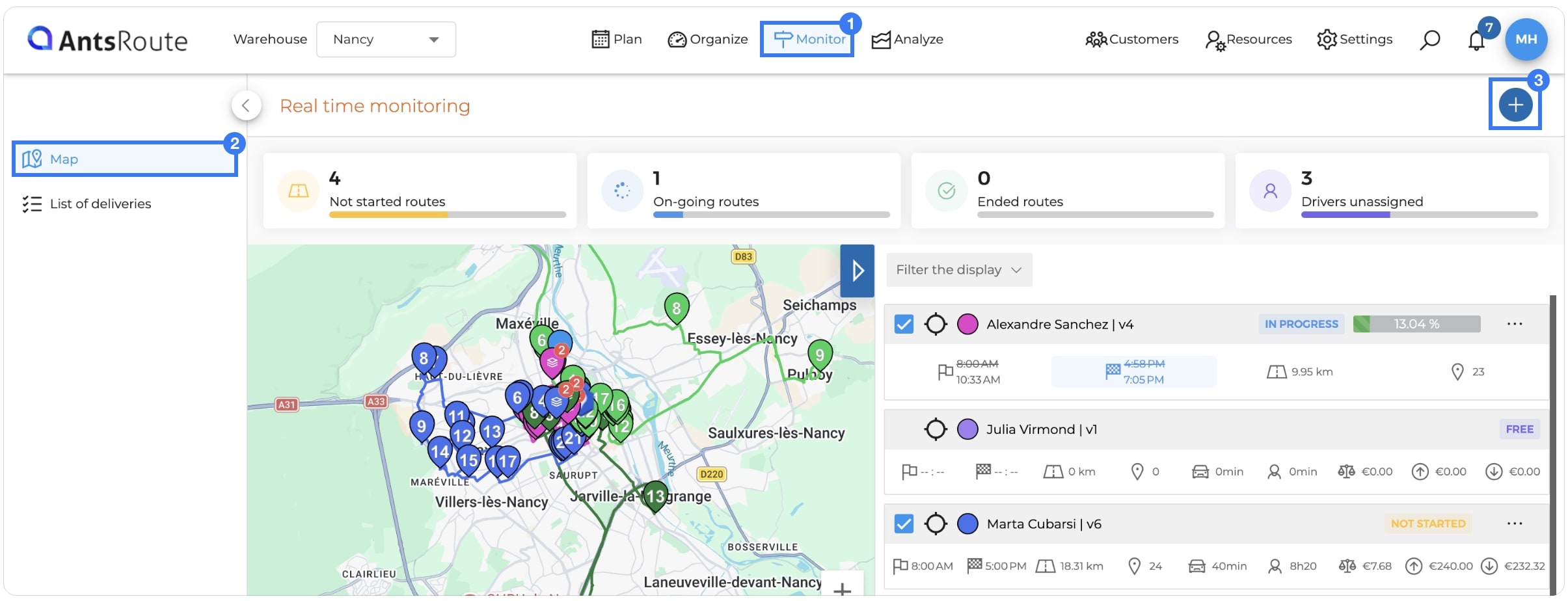The image size is (1568, 601).
Task: Click green map pin number 8
Action: [x=676, y=308]
